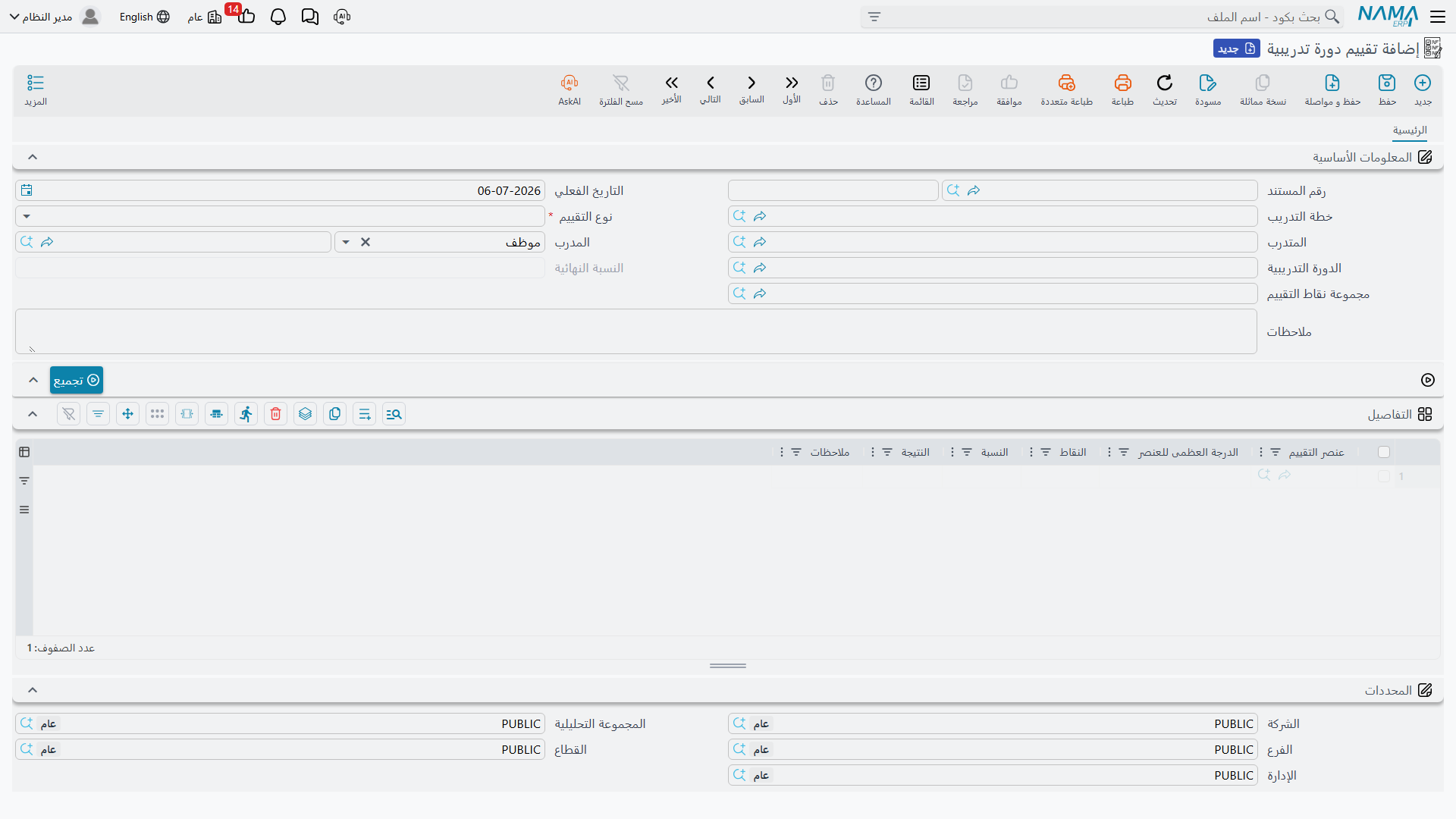Open the المدرب type dropdown arrow
The width and height of the screenshot is (1456, 819).
pyautogui.click(x=346, y=242)
